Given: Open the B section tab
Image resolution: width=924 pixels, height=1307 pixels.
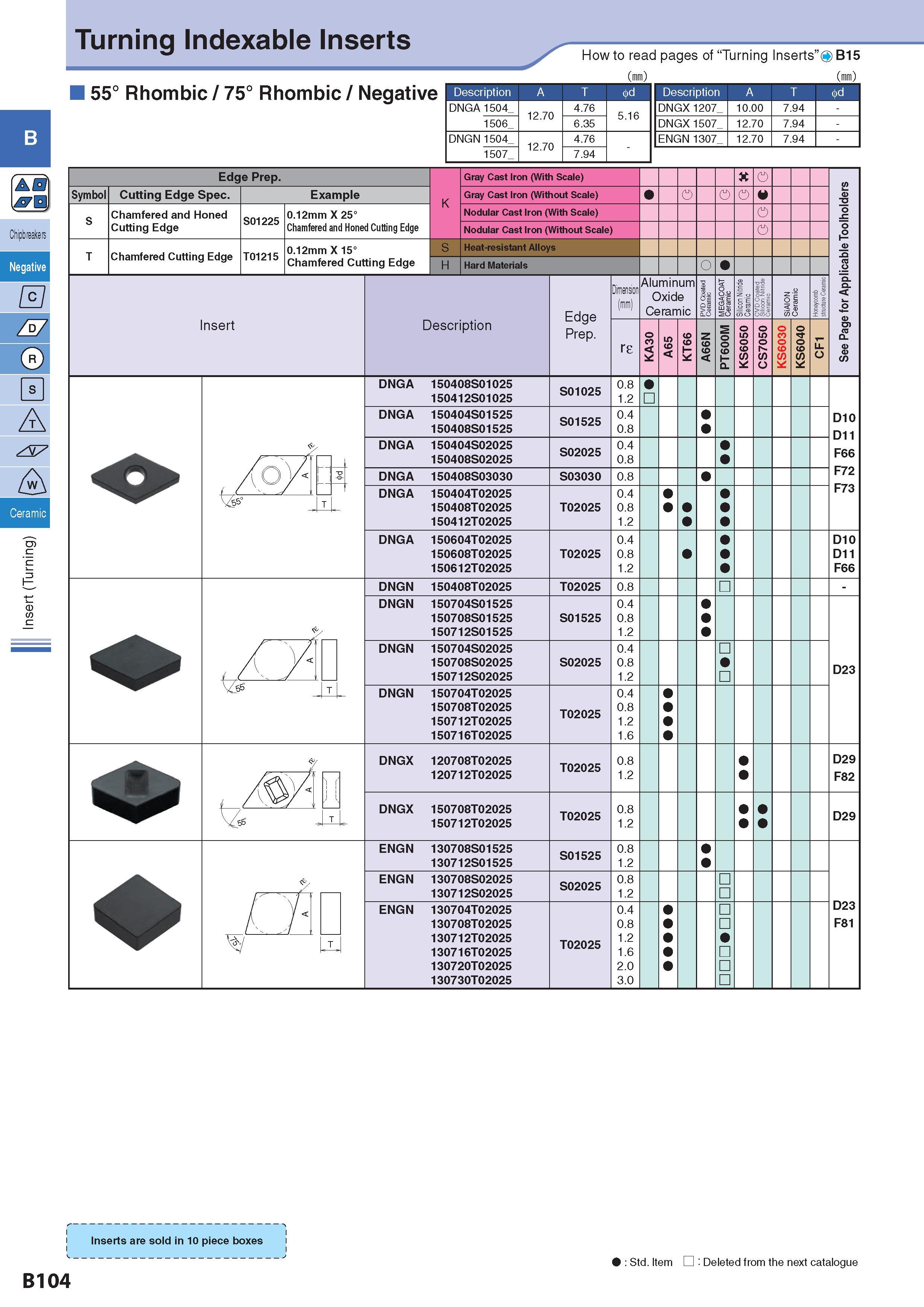Looking at the screenshot, I should coord(25,138).
